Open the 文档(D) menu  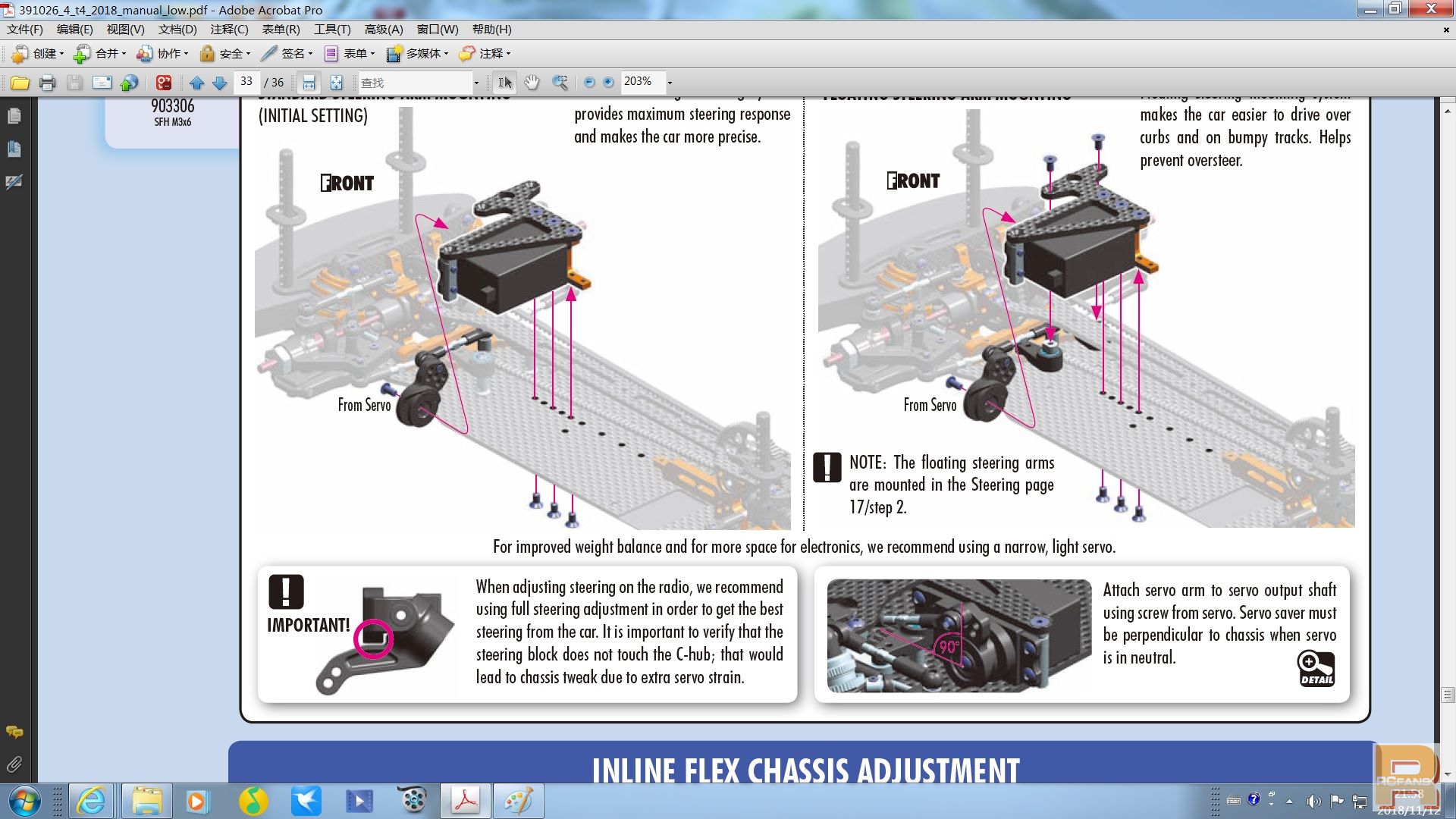tap(177, 30)
